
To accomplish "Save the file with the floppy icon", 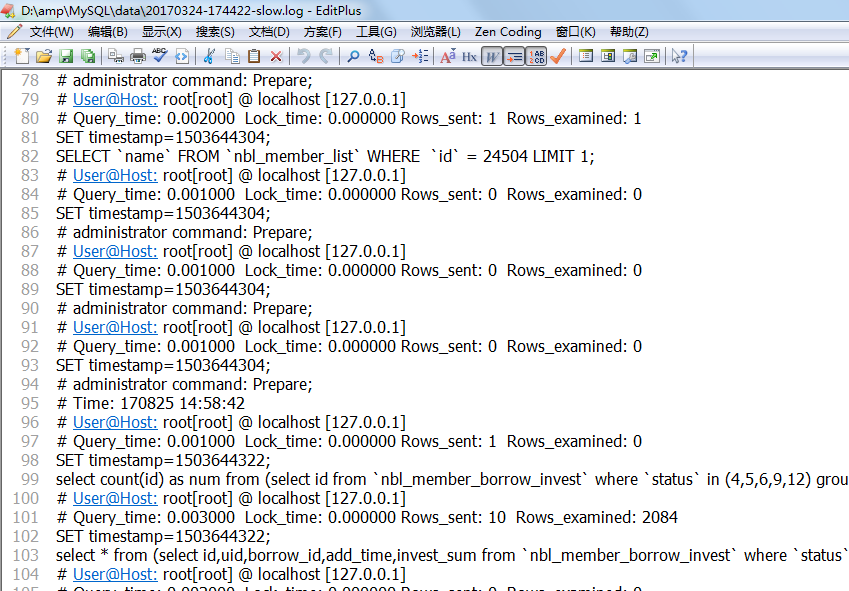I will 66,56.
